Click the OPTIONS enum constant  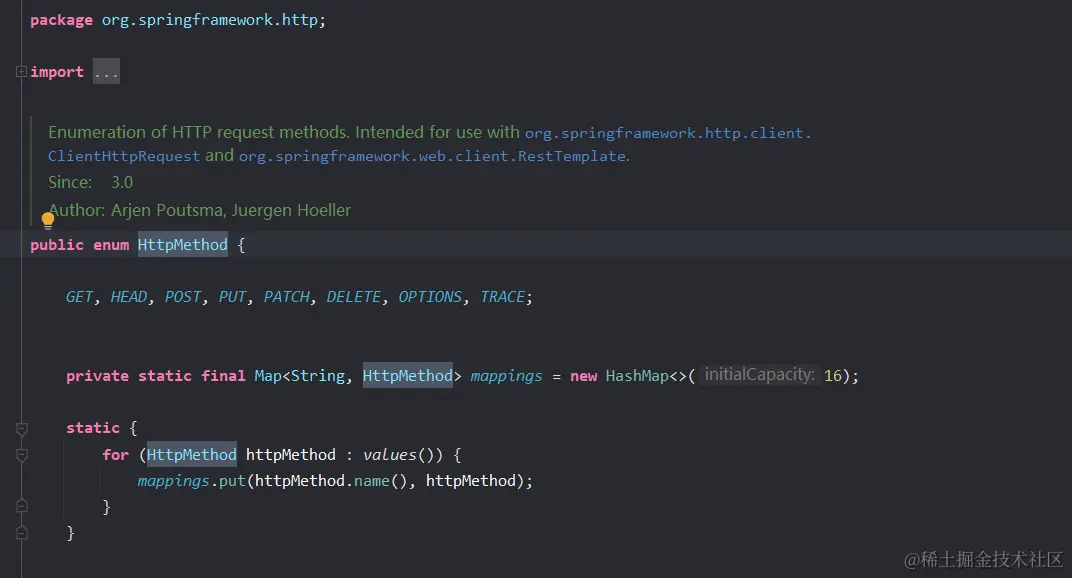430,296
